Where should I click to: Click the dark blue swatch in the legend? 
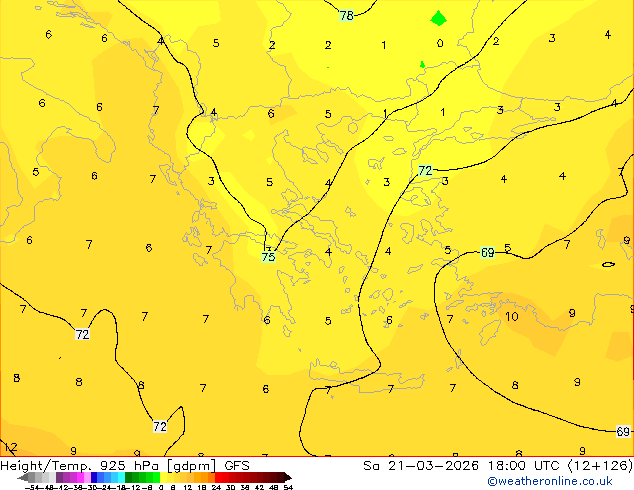point(94,477)
